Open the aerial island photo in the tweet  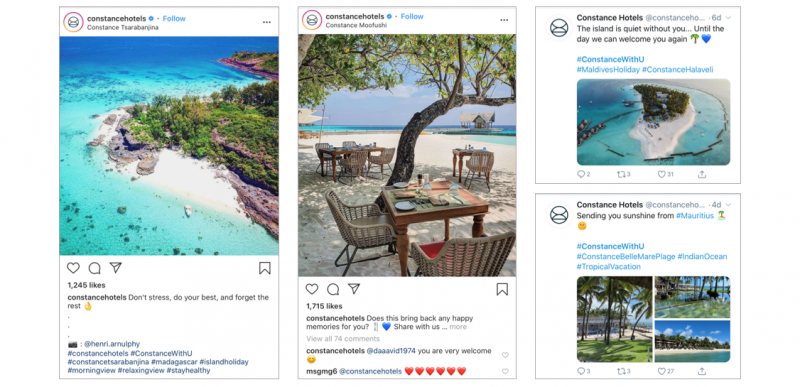(x=653, y=122)
